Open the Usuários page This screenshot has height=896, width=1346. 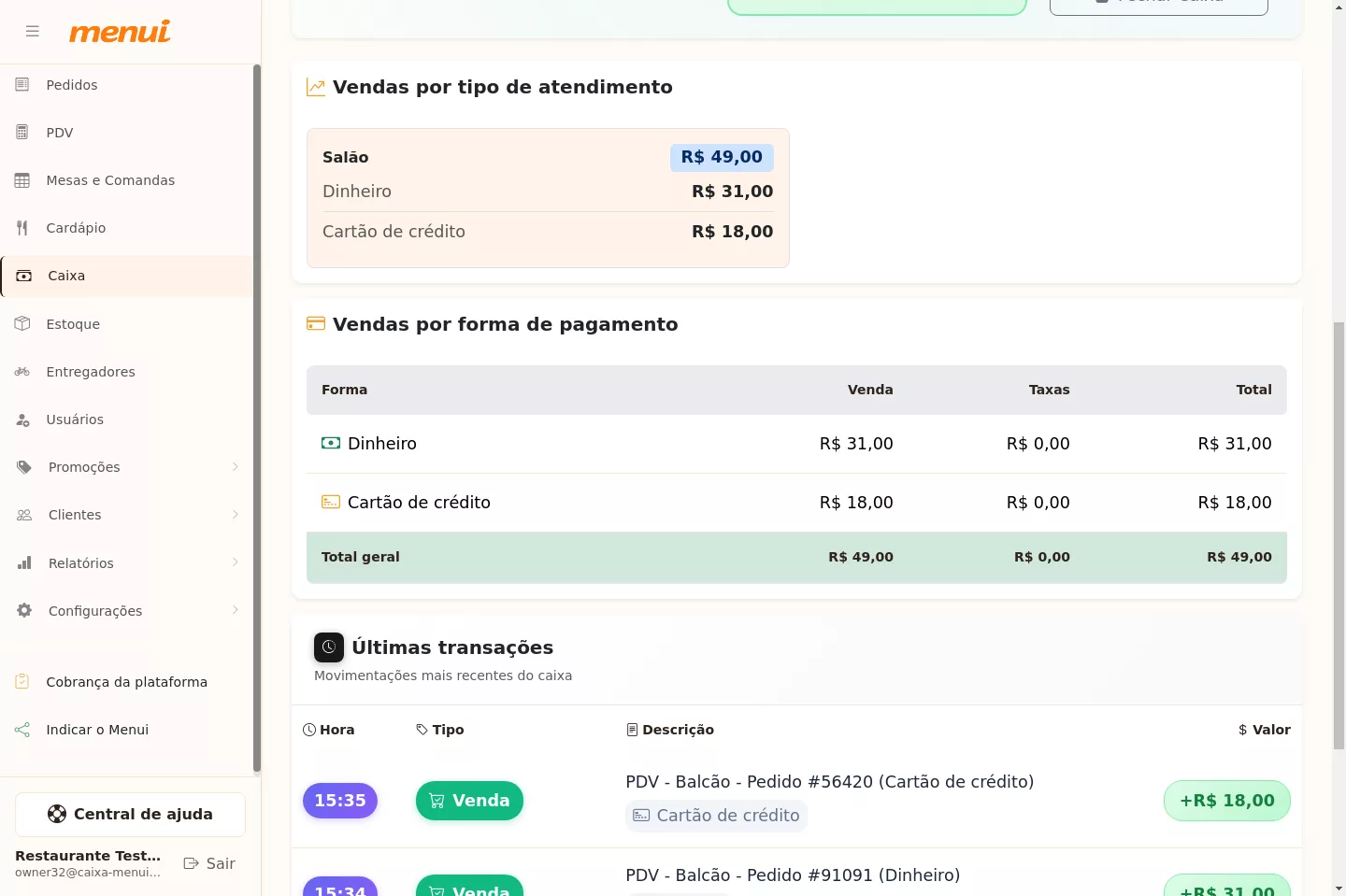point(127,420)
